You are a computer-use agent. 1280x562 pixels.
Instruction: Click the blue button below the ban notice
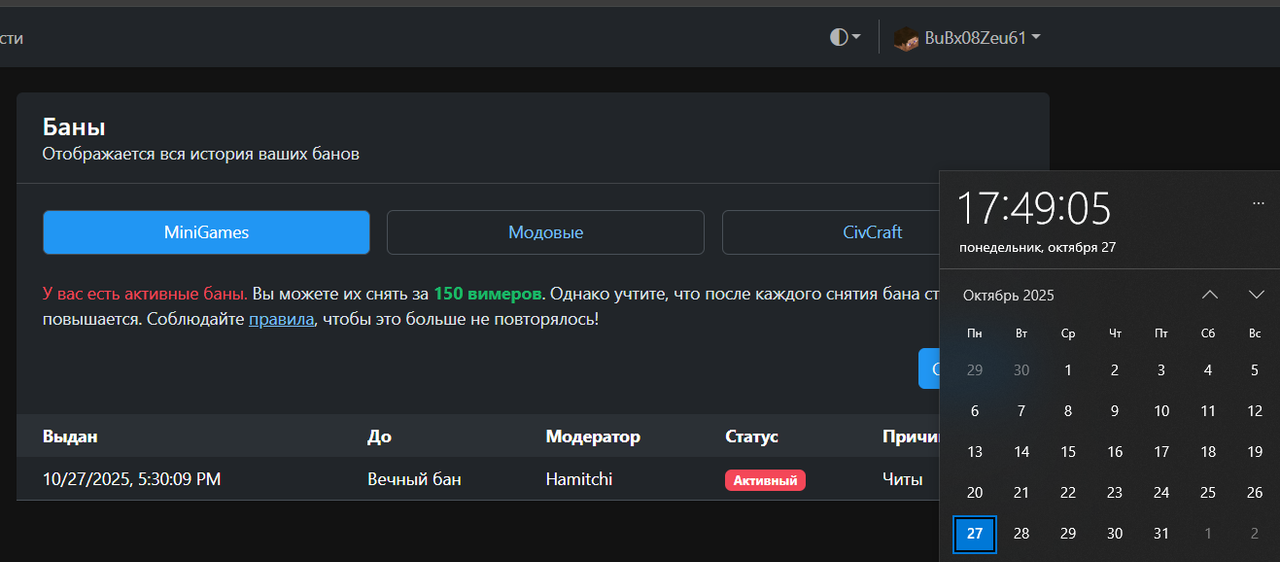[x=929, y=369]
